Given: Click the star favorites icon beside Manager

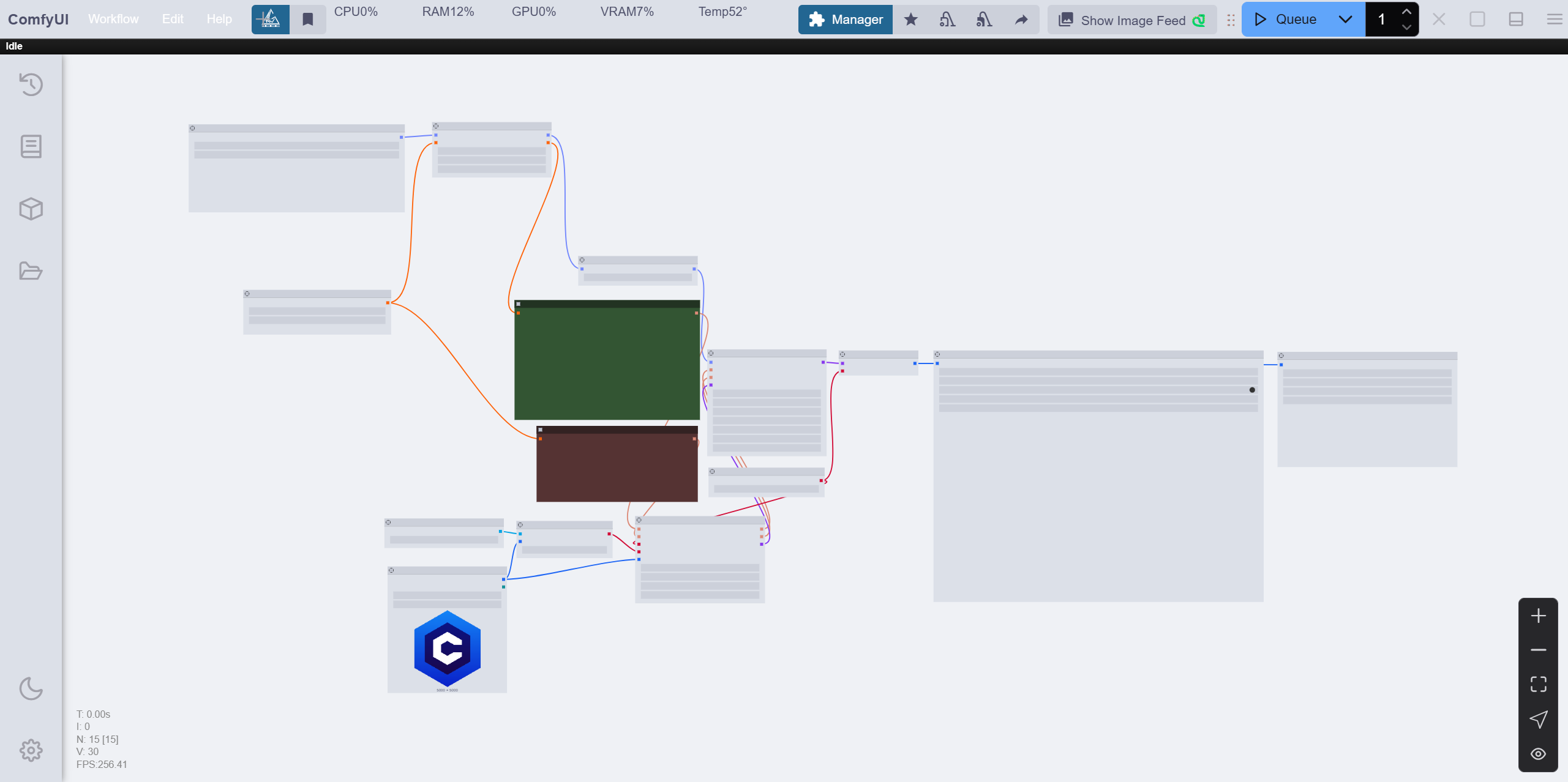Looking at the screenshot, I should 910,20.
